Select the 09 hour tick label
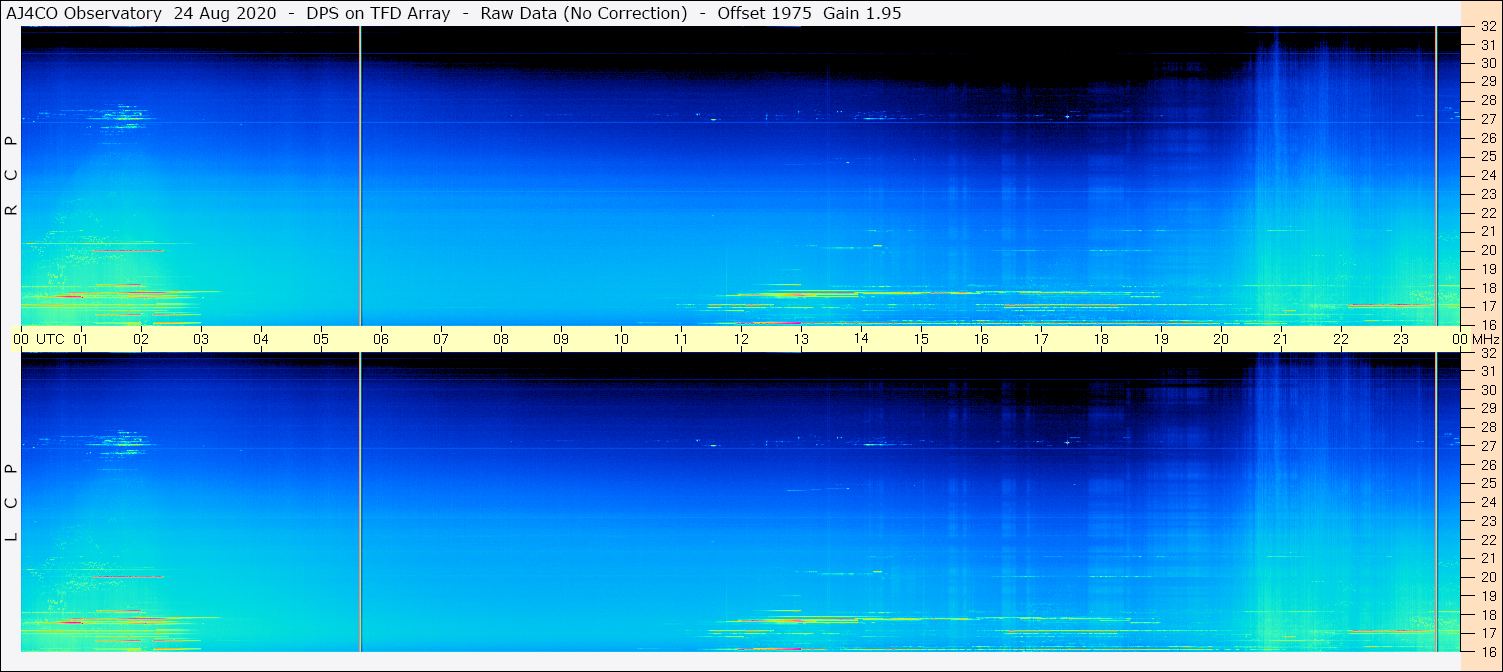 (x=561, y=339)
